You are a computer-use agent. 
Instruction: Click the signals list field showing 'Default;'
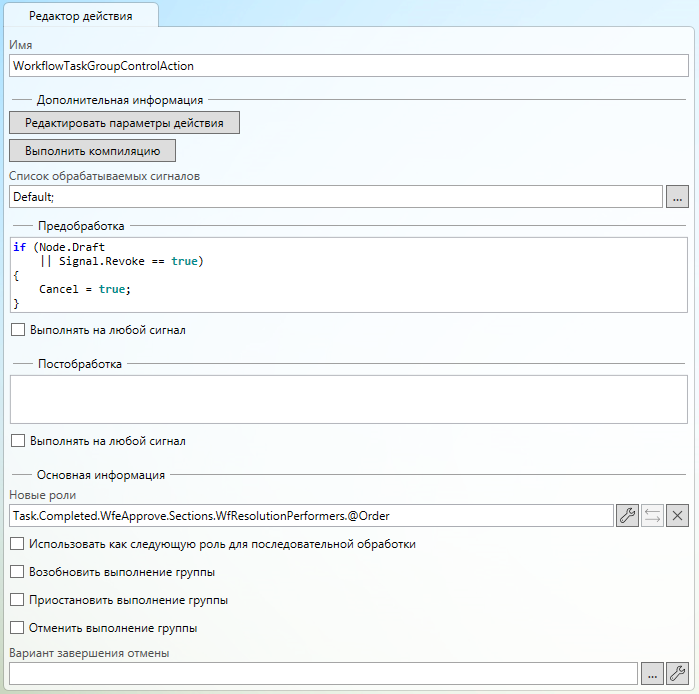(x=335, y=197)
